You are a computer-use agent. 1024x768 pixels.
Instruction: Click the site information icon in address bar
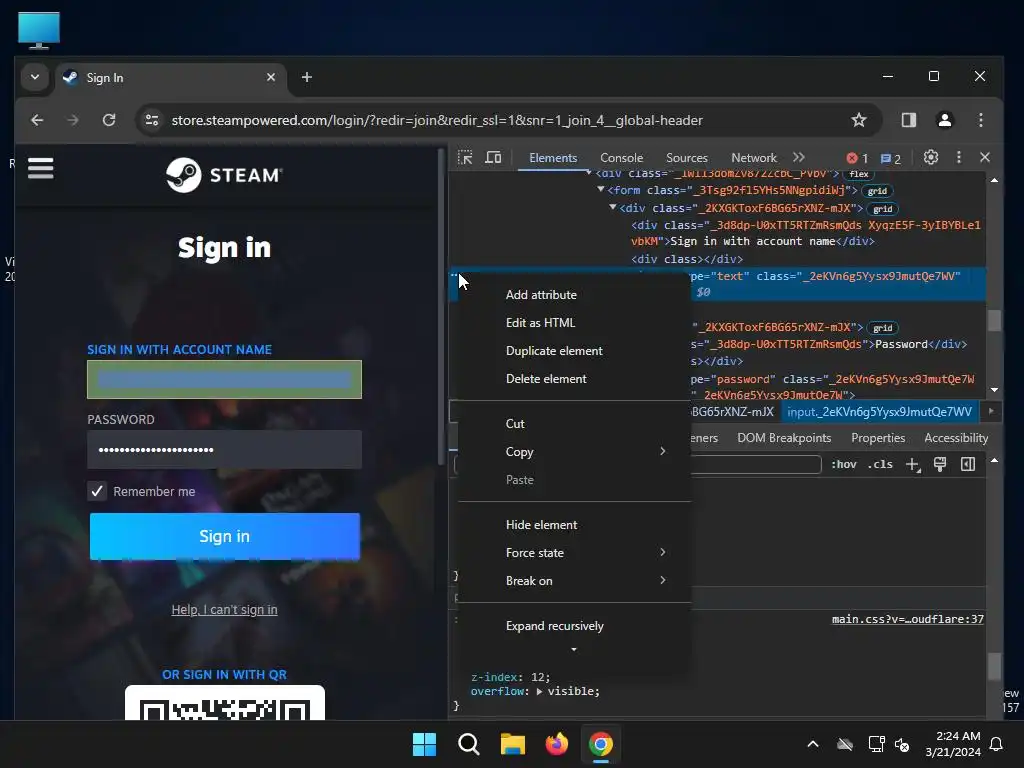[152, 120]
